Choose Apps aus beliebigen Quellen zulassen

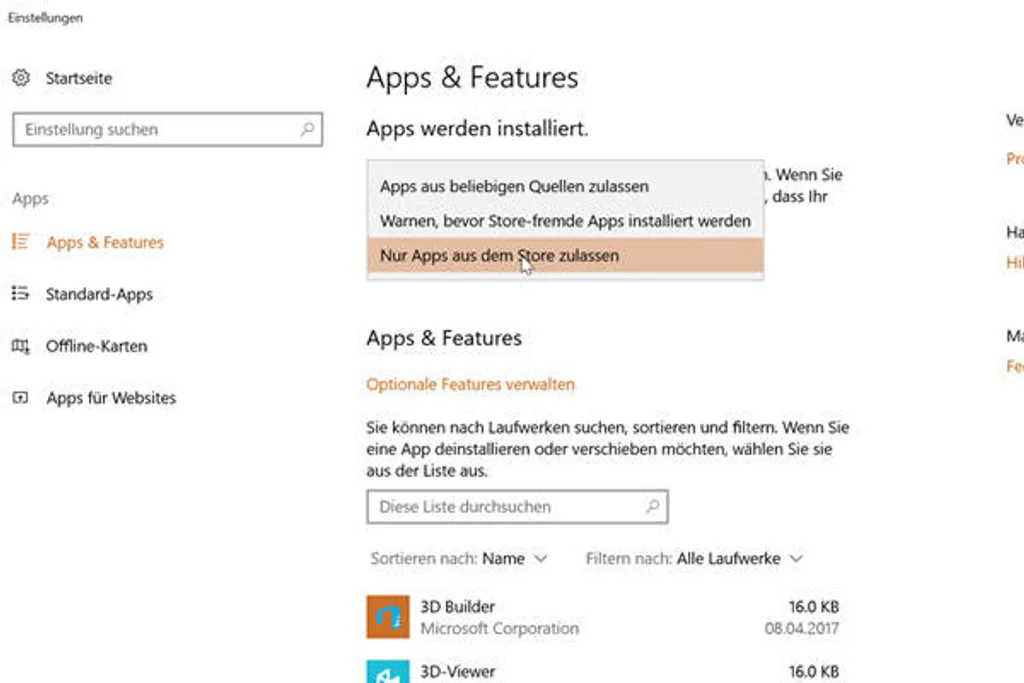pos(565,186)
